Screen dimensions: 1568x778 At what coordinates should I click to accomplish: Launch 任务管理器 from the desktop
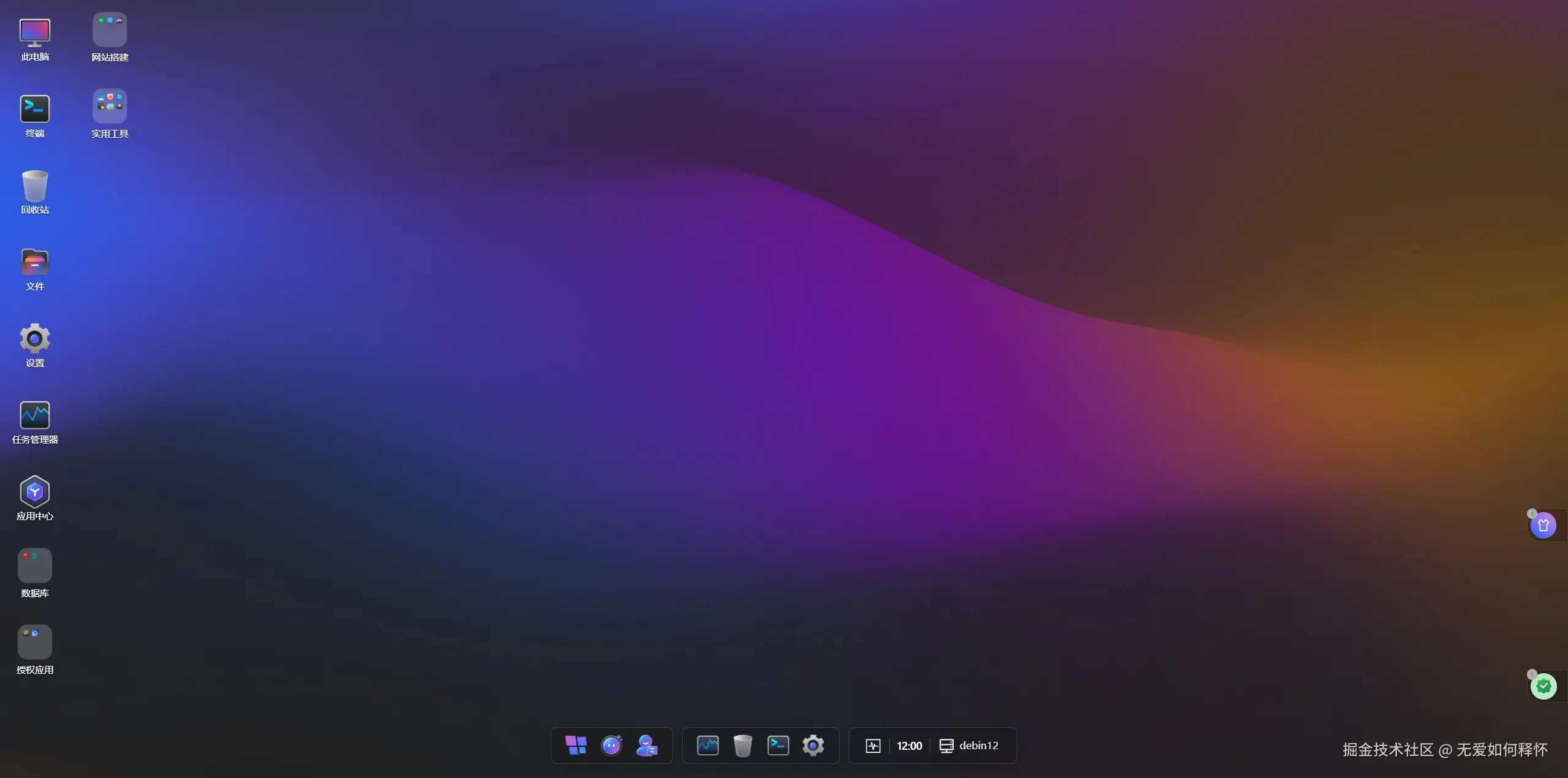[35, 415]
